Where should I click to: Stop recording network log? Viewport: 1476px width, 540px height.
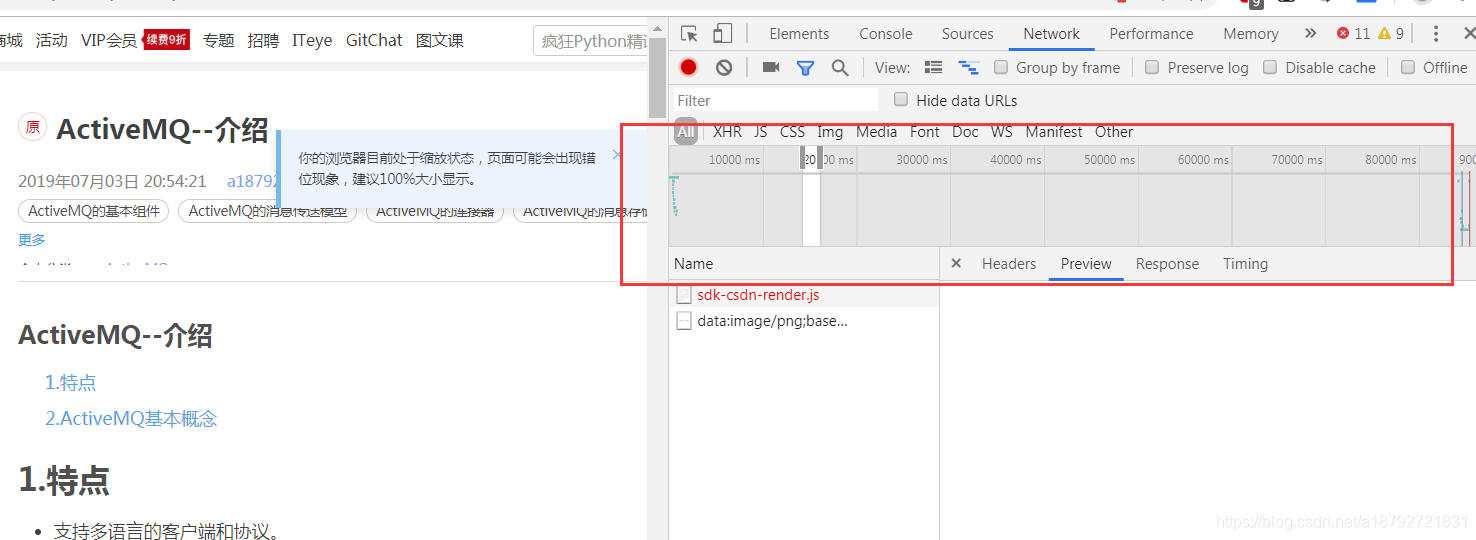pos(688,67)
